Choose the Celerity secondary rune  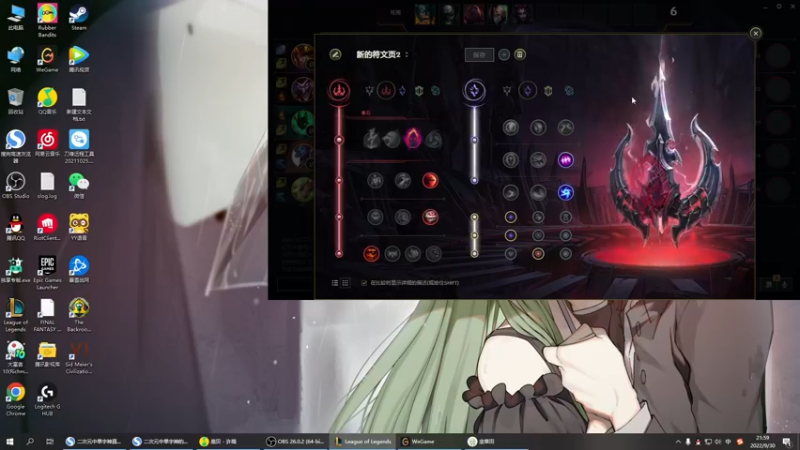tap(538, 160)
